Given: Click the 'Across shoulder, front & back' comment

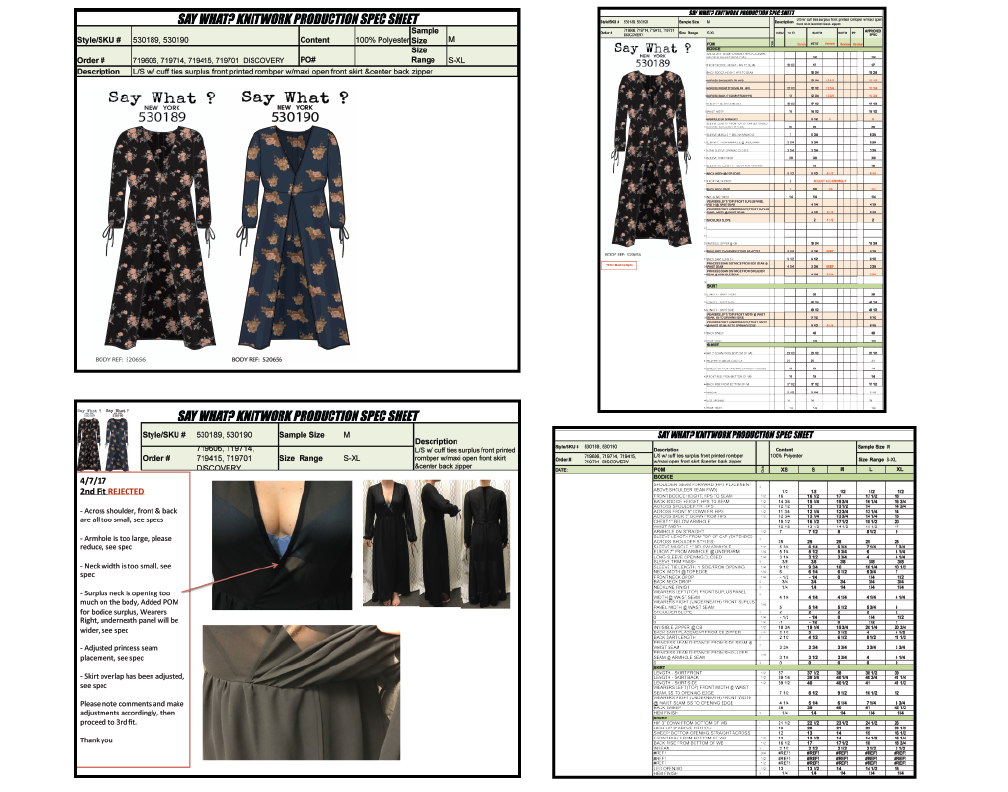Looking at the screenshot, I should click(129, 515).
